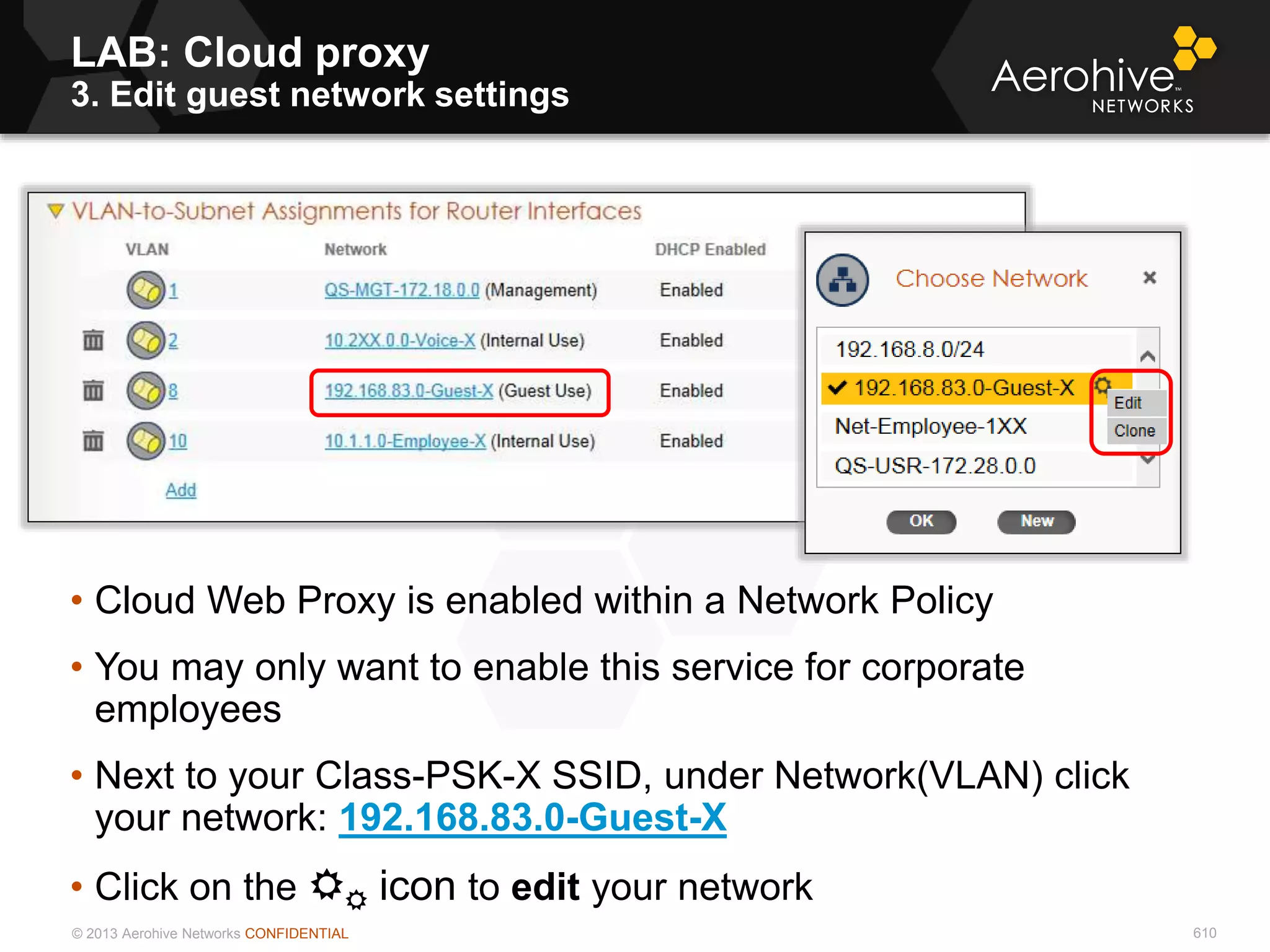Click the VLAN 8 interface icon
1270x952 pixels.
(146, 390)
